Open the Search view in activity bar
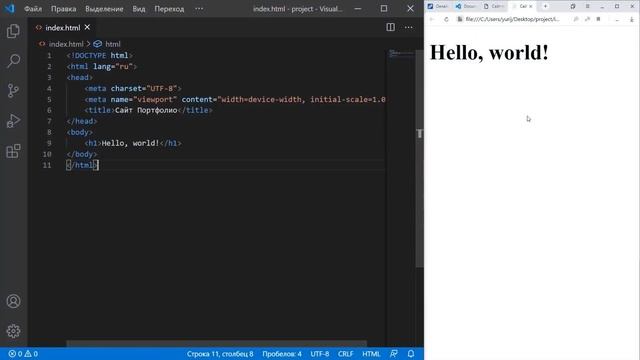 click(13, 61)
